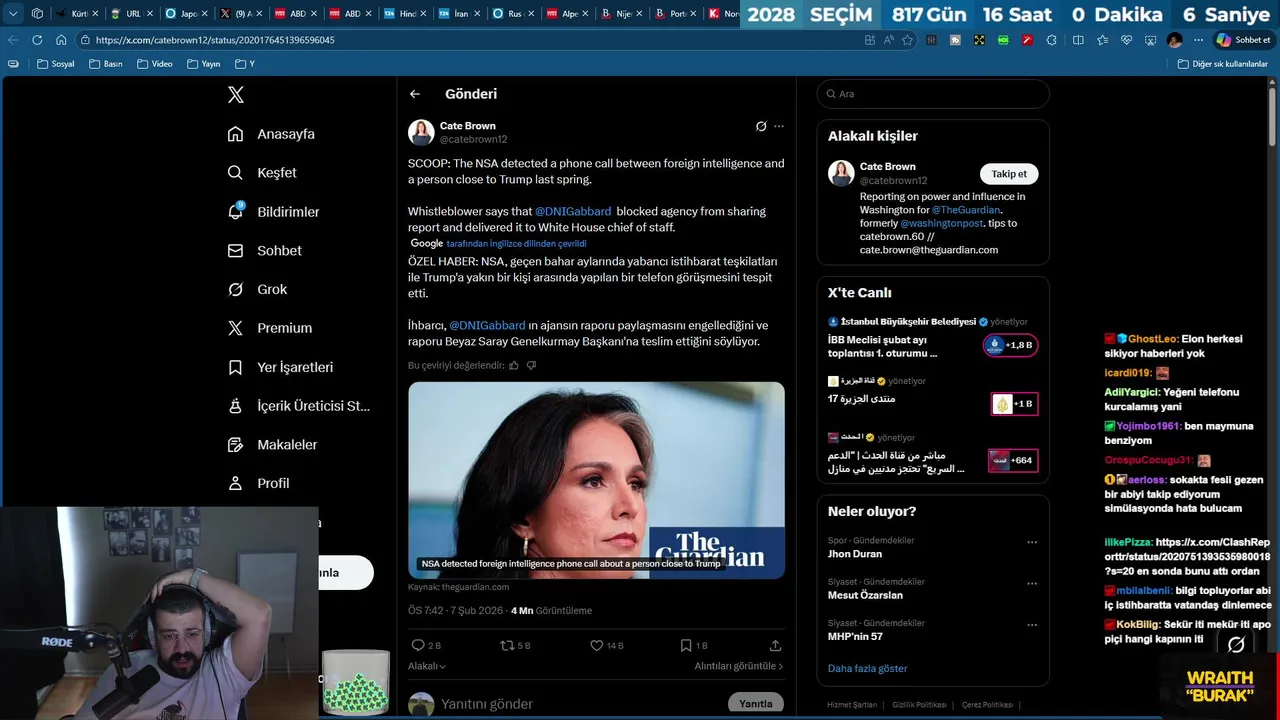
Task: Open browser extensions puzzle icon
Action: click(1051, 40)
